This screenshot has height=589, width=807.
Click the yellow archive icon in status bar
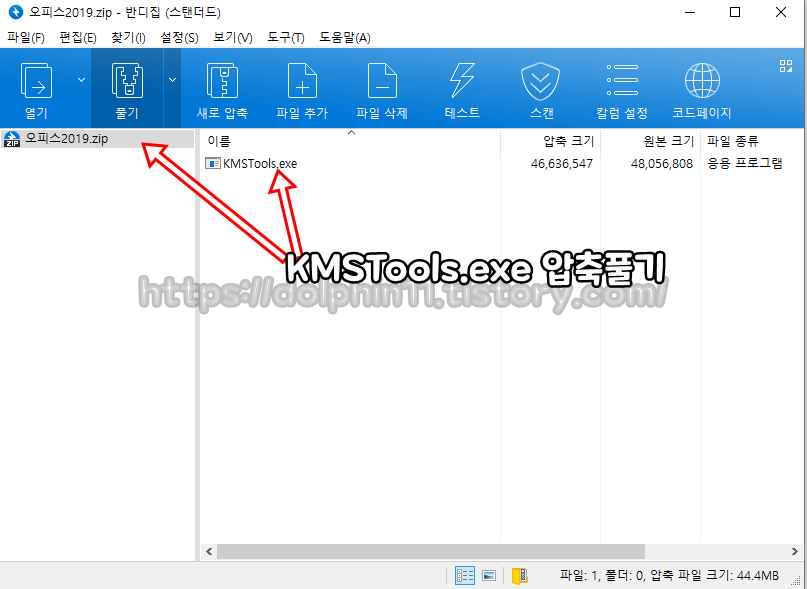coord(519,575)
